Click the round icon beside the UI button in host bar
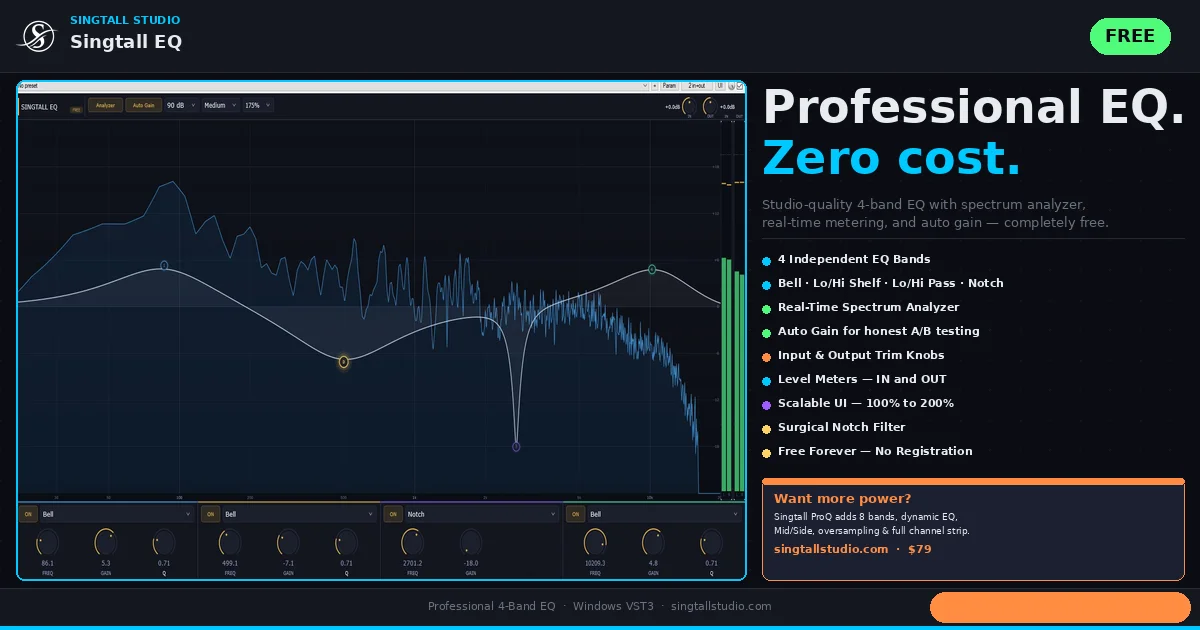The image size is (1200, 630). (731, 86)
